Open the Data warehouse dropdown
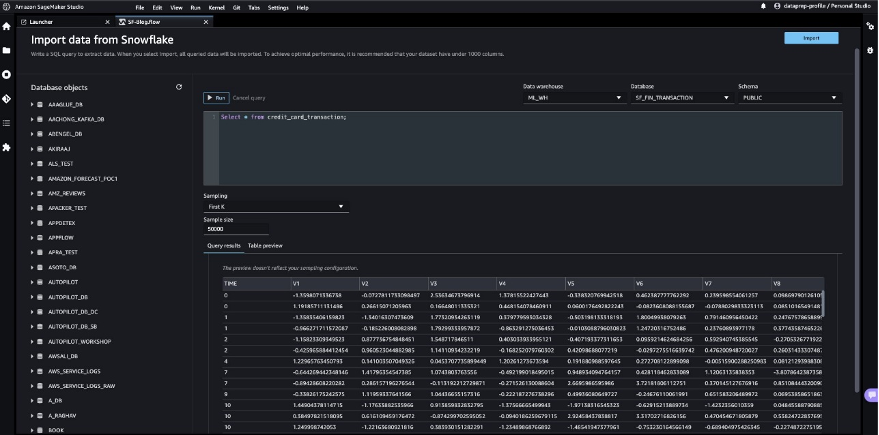This screenshot has width=879, height=435. click(574, 98)
